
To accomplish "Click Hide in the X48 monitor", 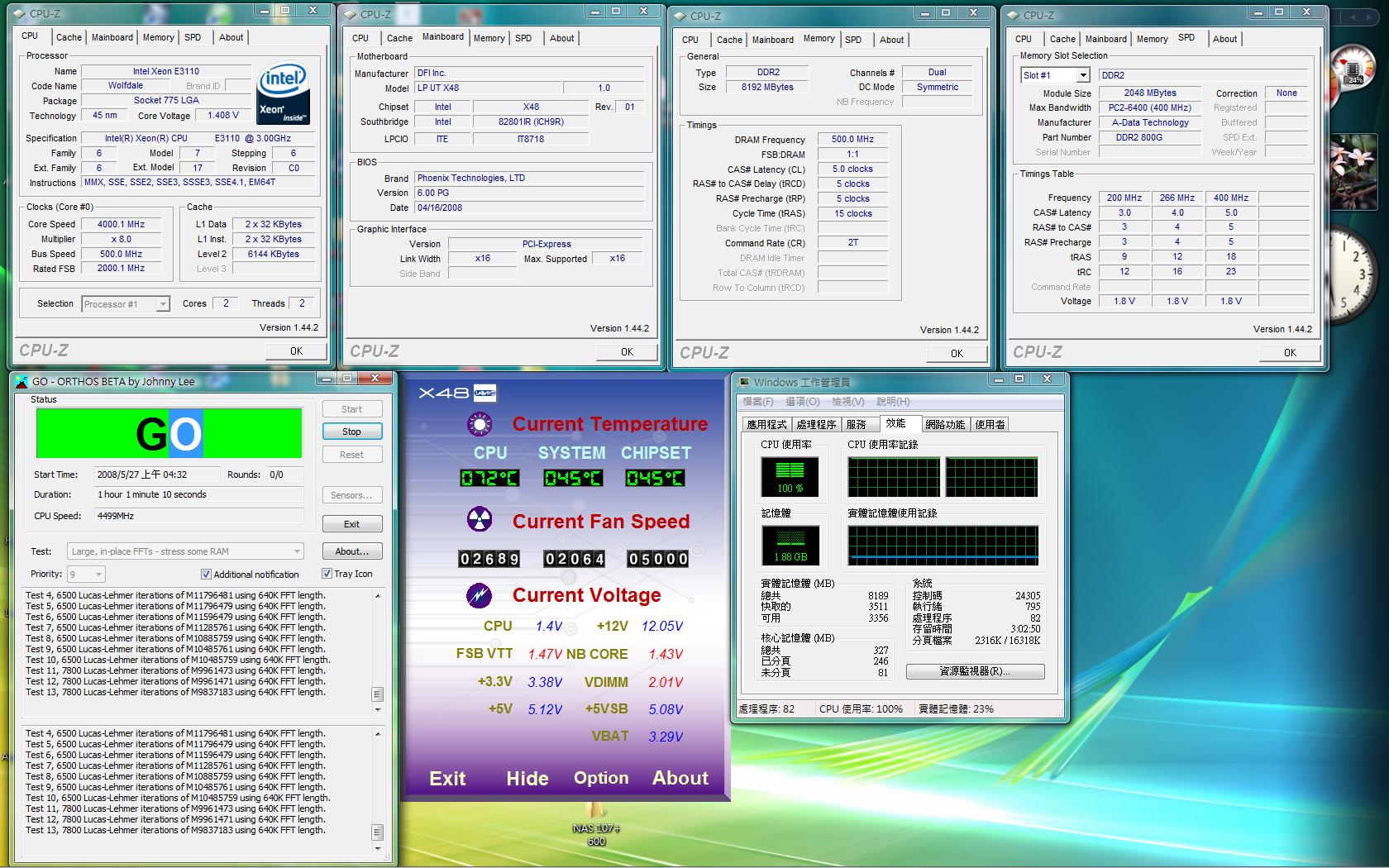I will [527, 778].
